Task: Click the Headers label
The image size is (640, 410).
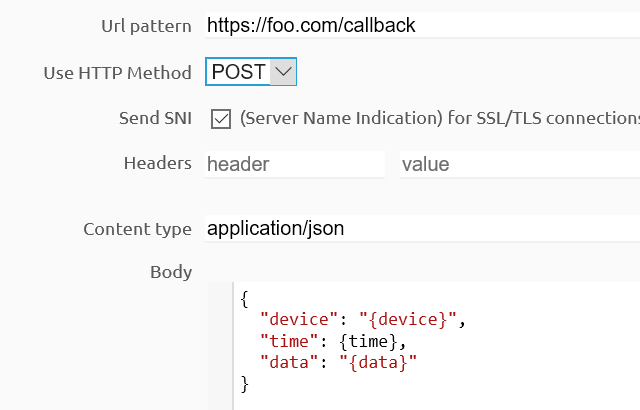Action: click(157, 163)
